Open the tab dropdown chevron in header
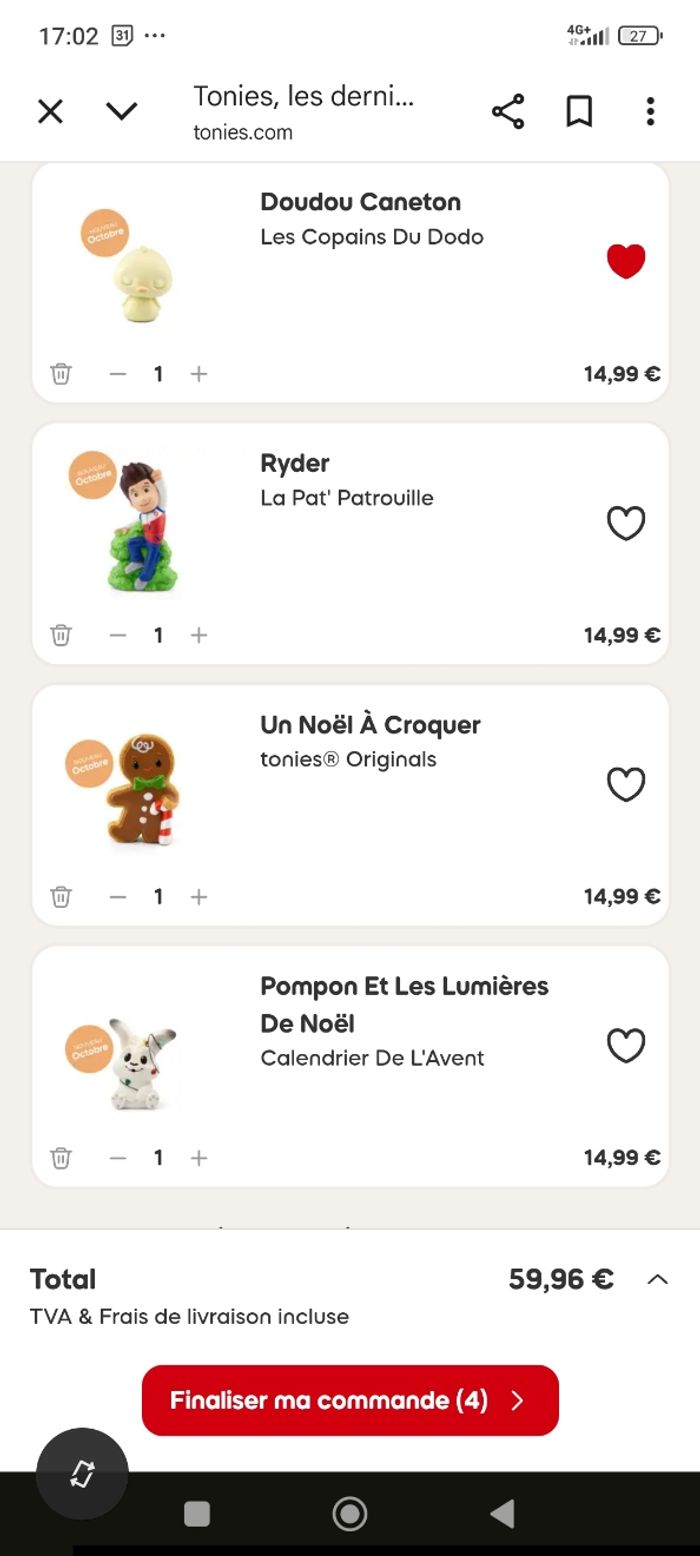The image size is (700, 1556). [121, 112]
